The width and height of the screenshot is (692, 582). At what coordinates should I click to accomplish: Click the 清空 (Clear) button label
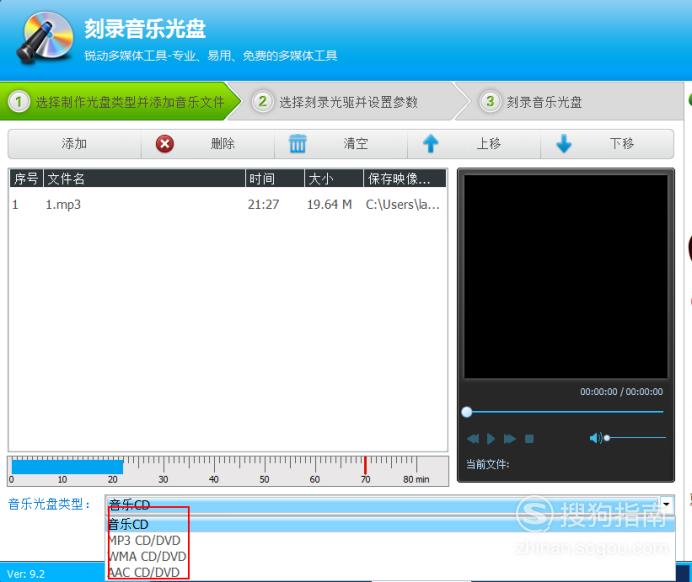tap(356, 144)
